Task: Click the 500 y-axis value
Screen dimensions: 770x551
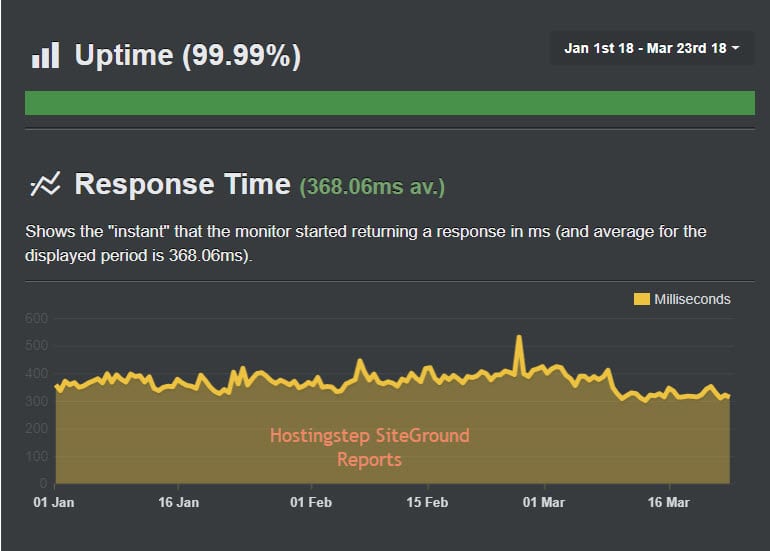Action: tap(36, 346)
